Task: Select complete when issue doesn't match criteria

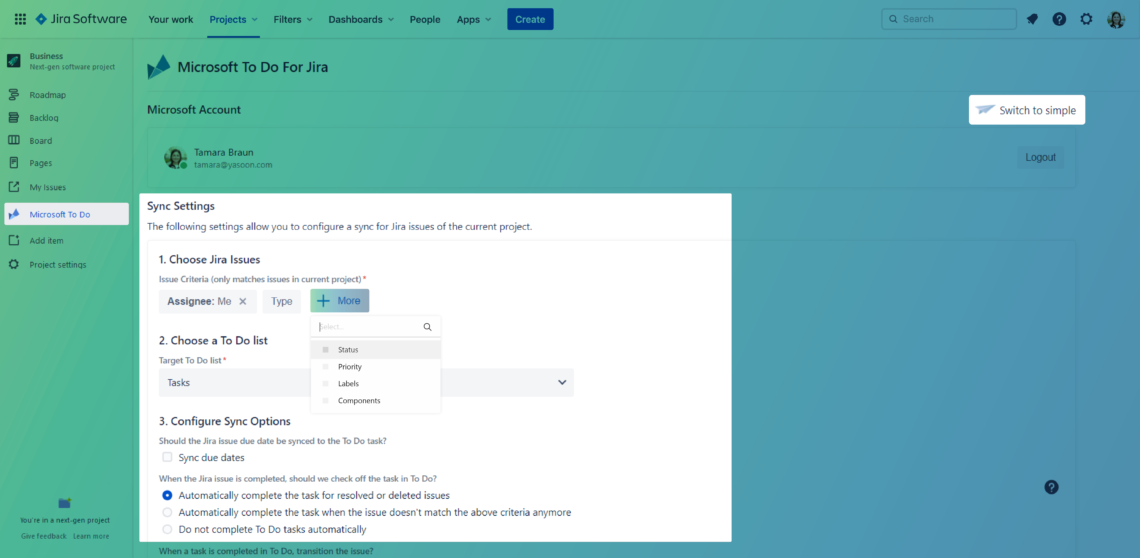Action: (167, 512)
